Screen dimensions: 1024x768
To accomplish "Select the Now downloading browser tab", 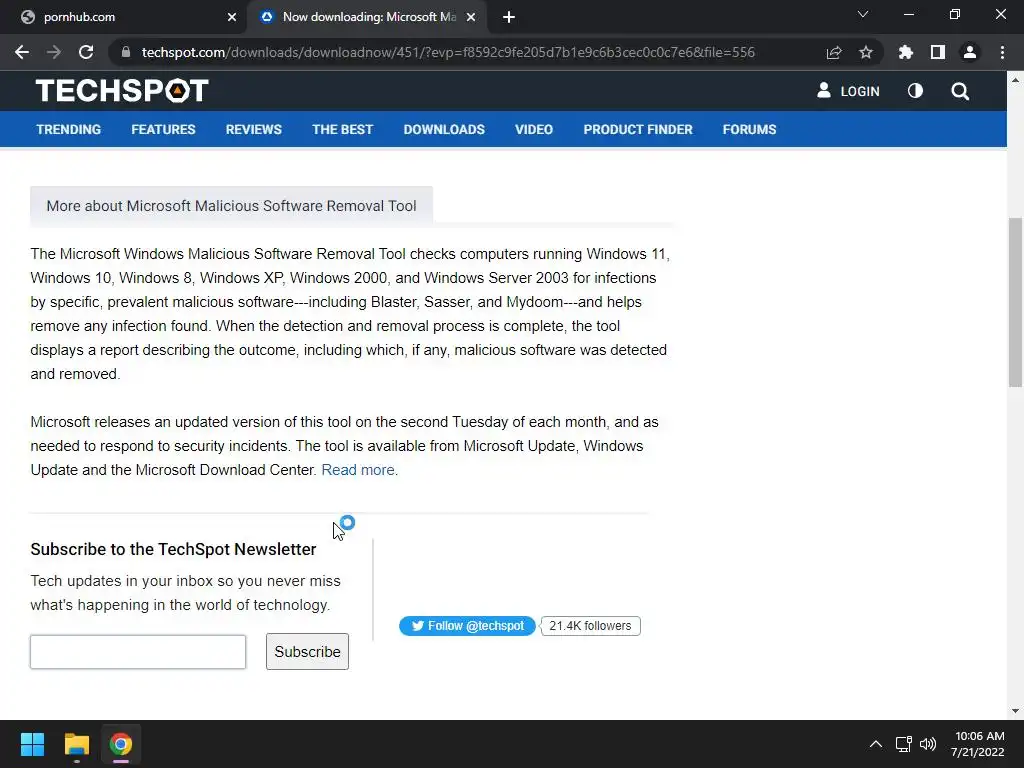I will (366, 17).
